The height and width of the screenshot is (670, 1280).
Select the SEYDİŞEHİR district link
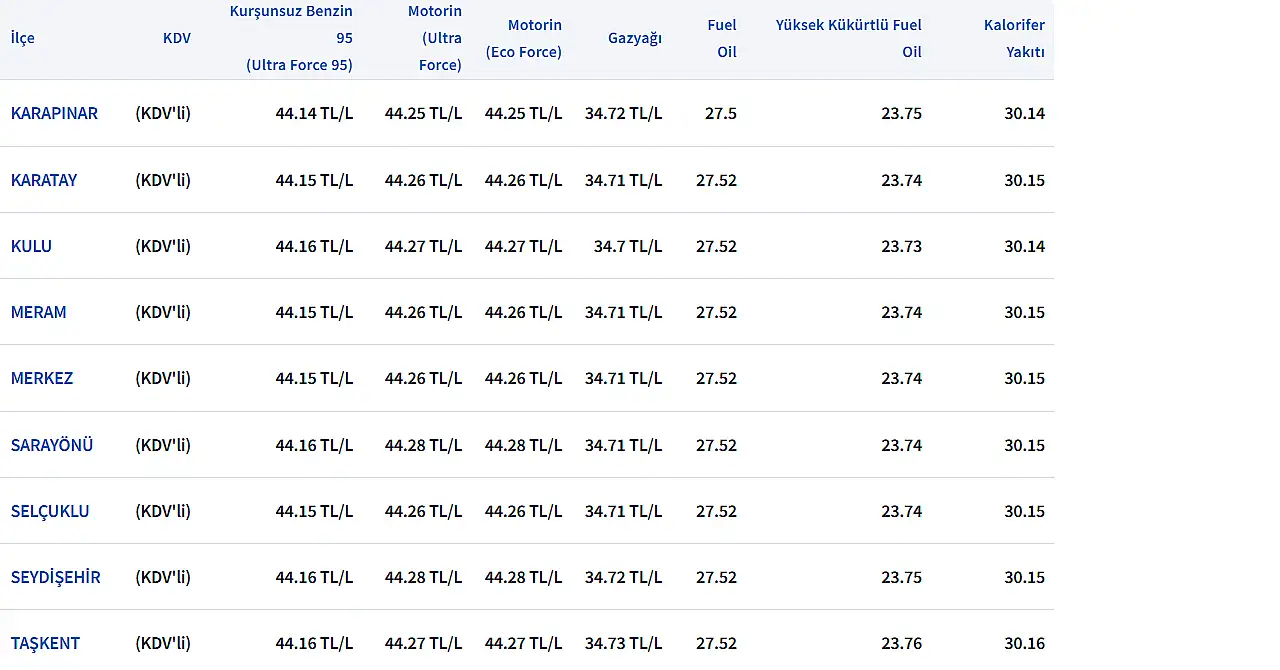coord(55,577)
